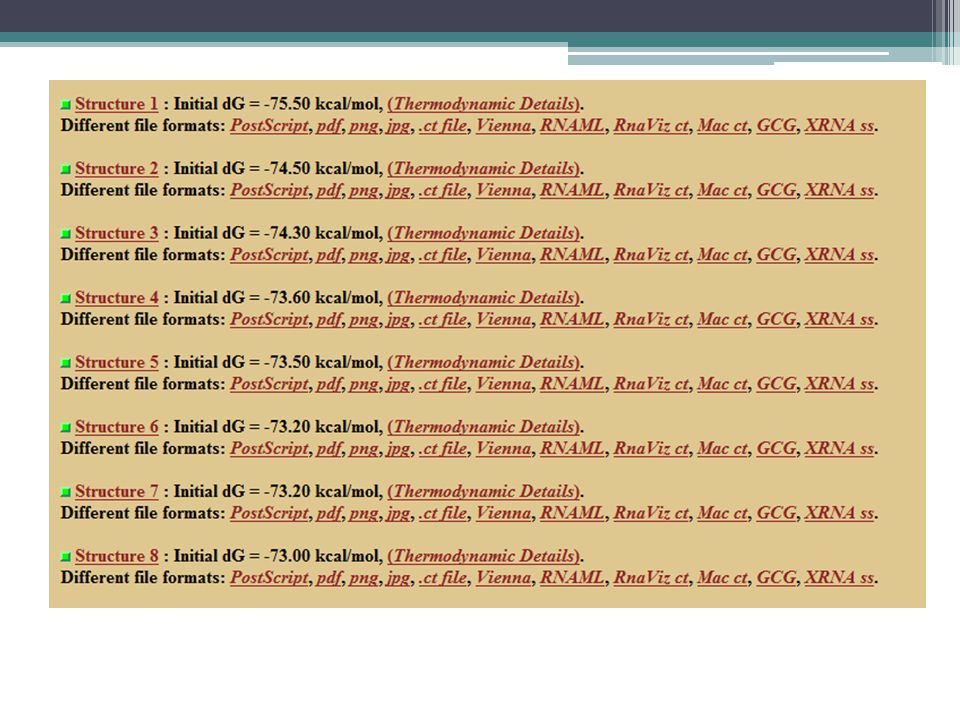960x720 pixels.
Task: Open the Structure 5 link
Action: 116,362
